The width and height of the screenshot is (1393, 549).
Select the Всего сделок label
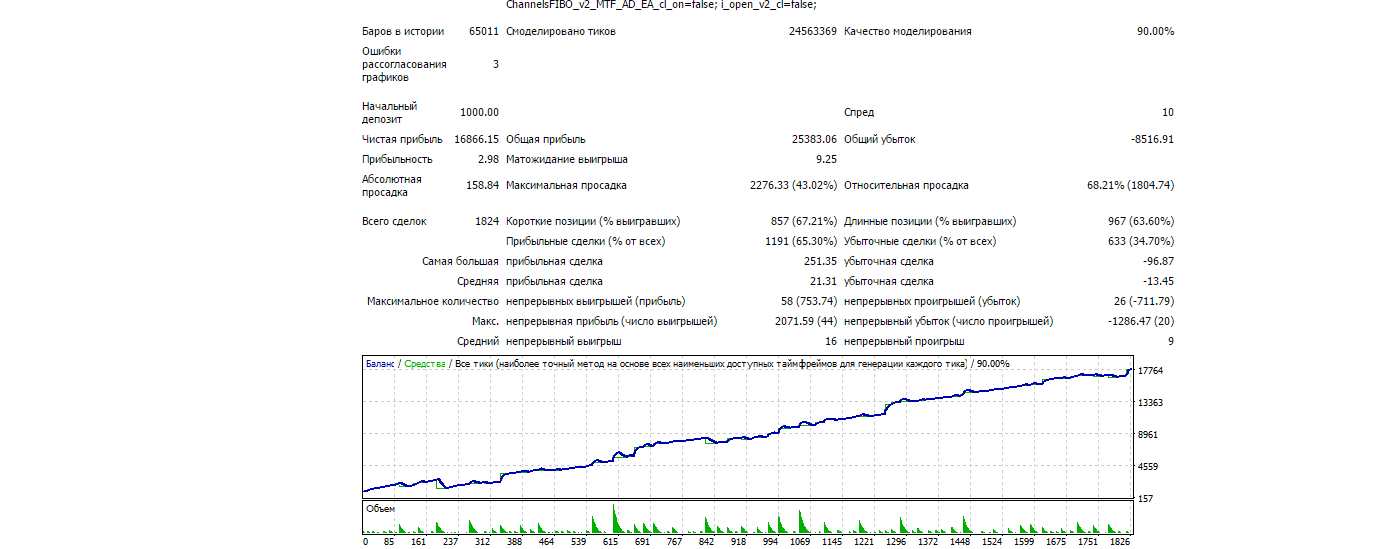click(394, 221)
